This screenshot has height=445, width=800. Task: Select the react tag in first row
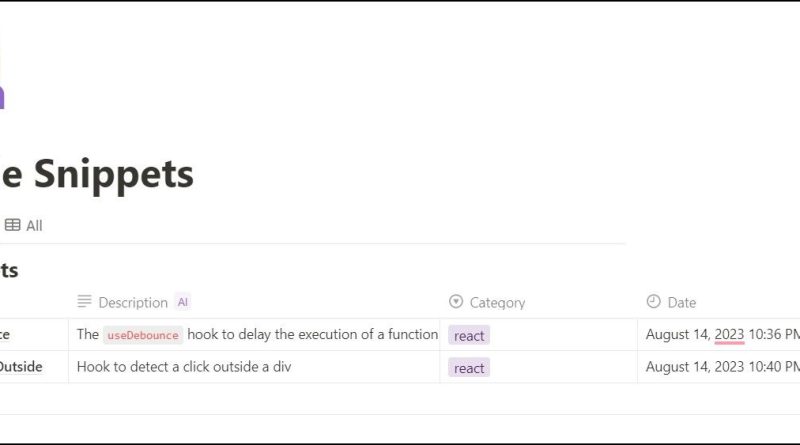(469, 335)
